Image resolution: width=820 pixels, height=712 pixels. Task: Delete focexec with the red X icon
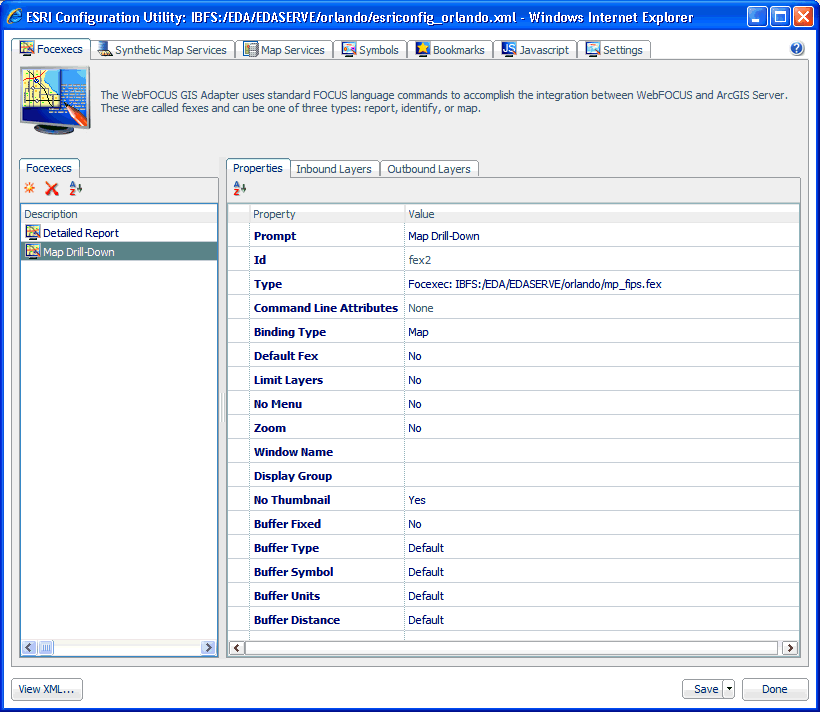pyautogui.click(x=52, y=188)
